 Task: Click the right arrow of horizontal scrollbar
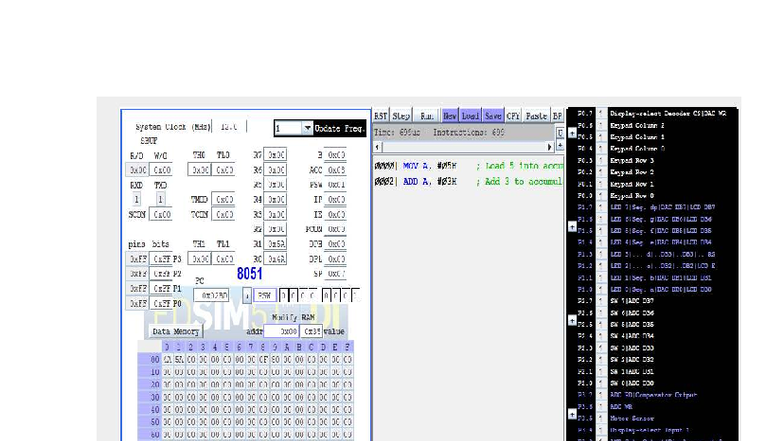tap(550, 147)
